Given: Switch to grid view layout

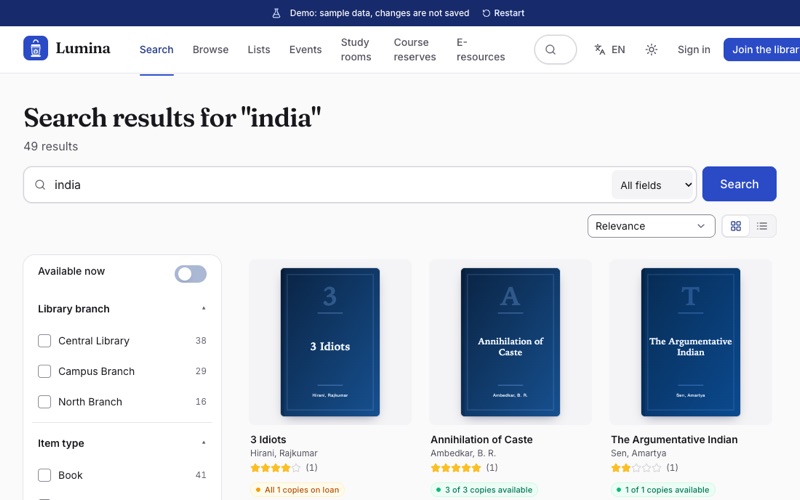Looking at the screenshot, I should click(736, 226).
